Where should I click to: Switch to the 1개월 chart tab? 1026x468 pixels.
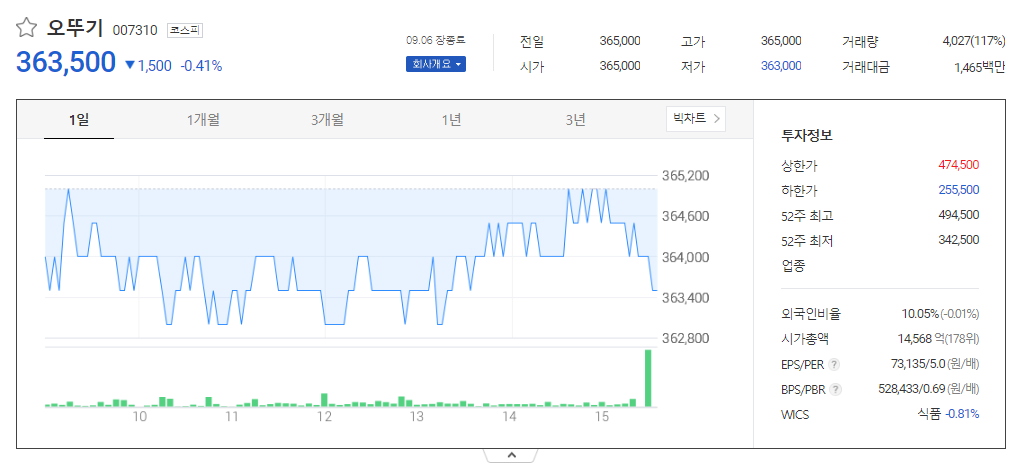coord(203,120)
